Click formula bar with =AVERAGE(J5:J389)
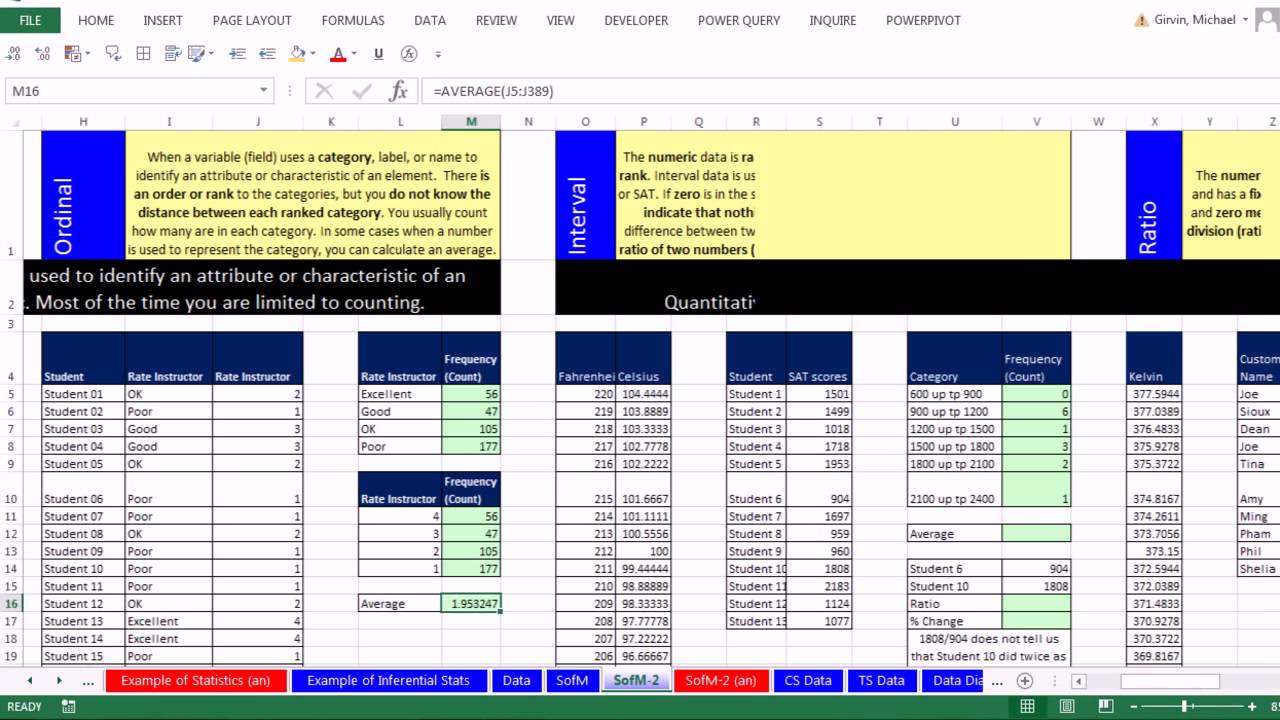The image size is (1280, 720). click(850, 91)
